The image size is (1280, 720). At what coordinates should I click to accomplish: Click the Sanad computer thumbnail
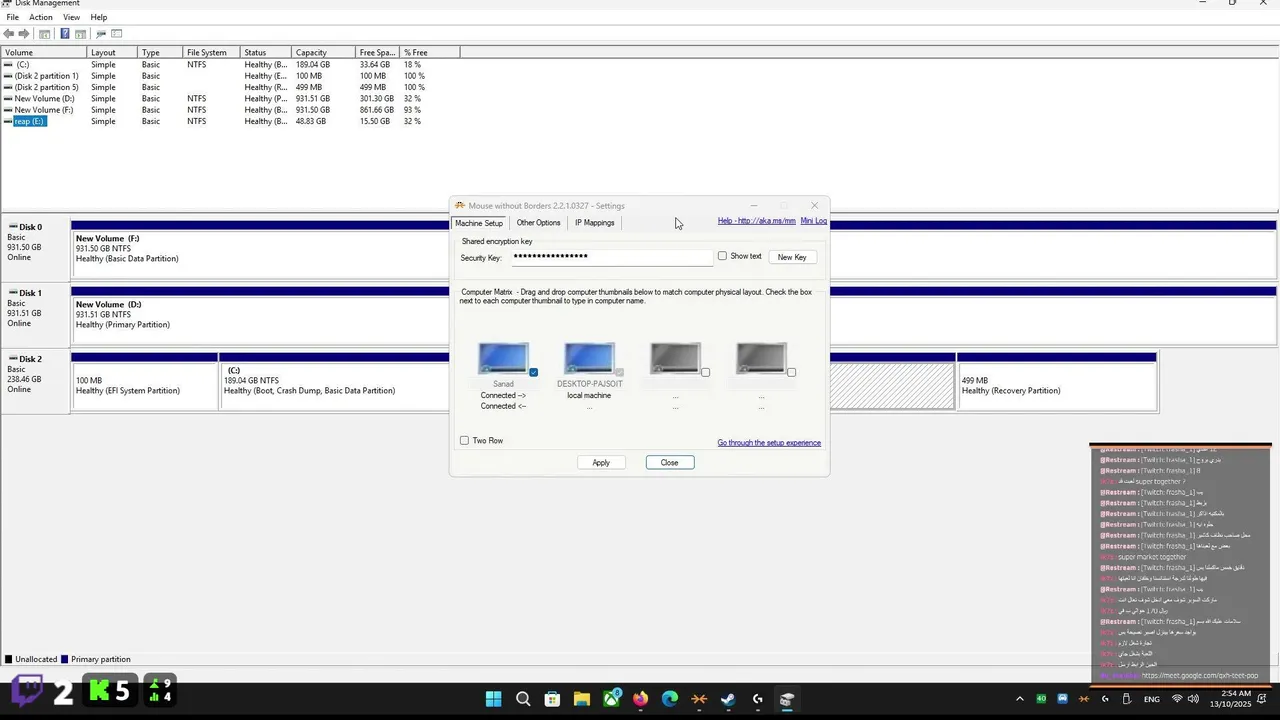click(503, 358)
